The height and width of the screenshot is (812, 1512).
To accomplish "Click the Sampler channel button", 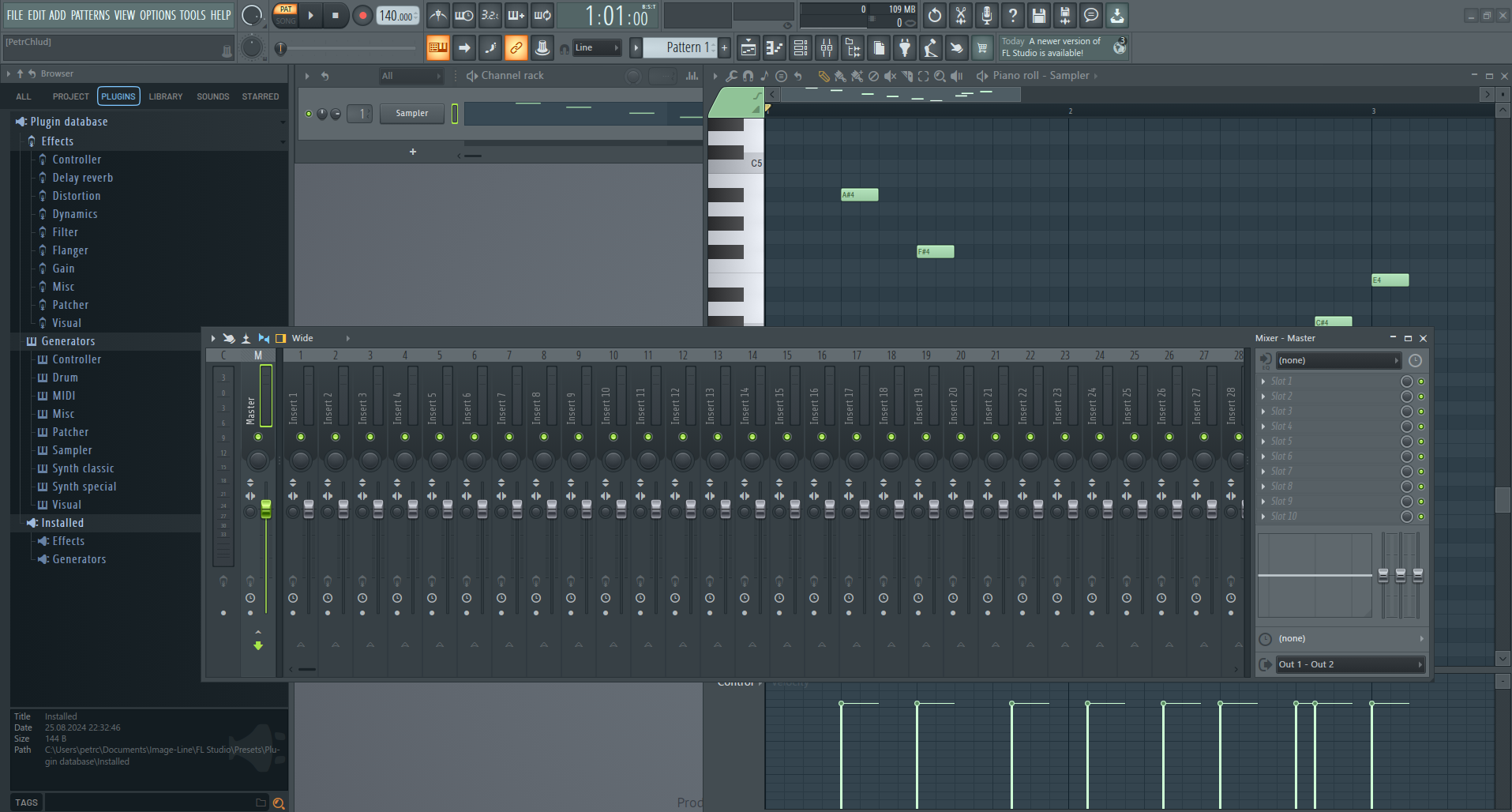I will 412,114.
